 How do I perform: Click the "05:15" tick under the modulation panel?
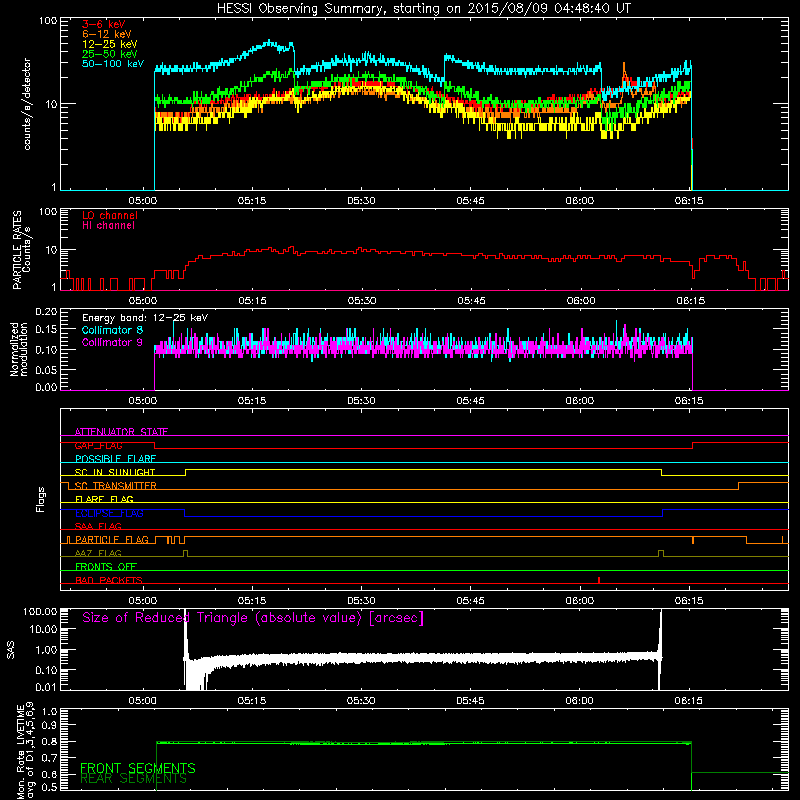click(252, 401)
